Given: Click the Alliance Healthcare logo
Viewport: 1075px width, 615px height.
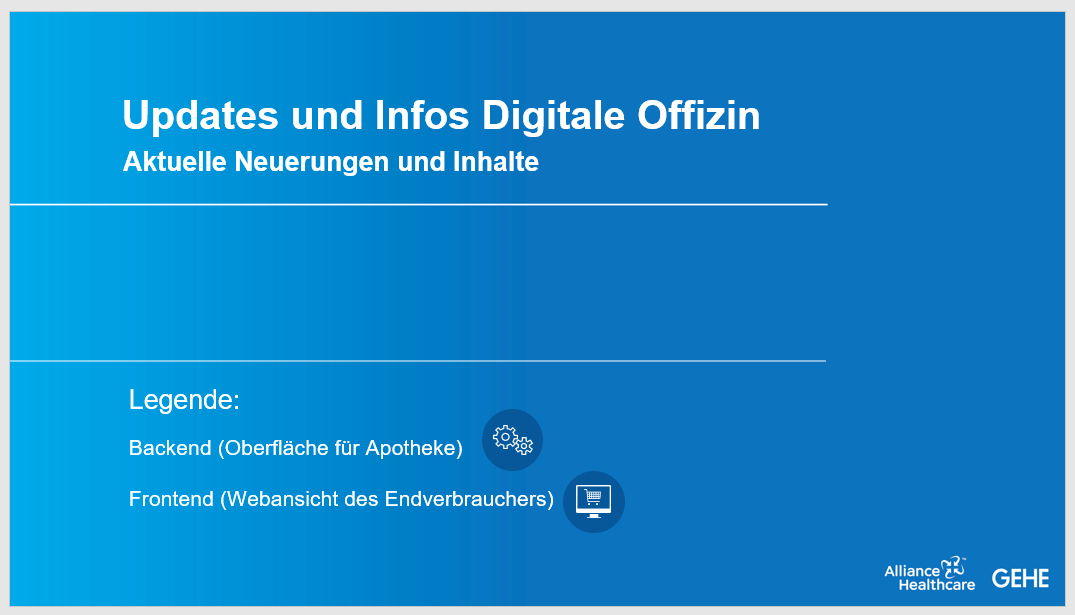Looking at the screenshot, I should click(x=930, y=575).
